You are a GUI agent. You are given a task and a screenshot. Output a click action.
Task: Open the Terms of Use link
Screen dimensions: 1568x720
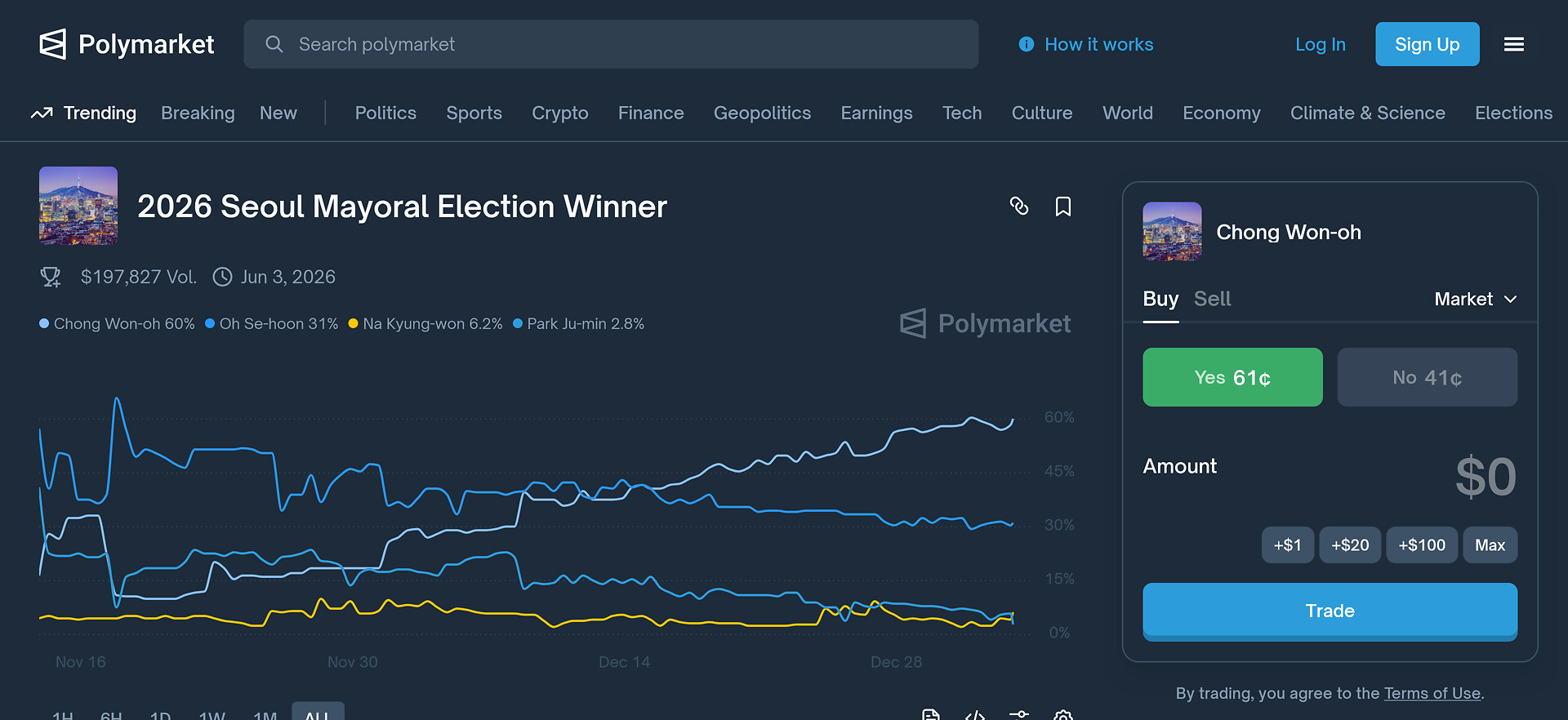[x=1432, y=693]
